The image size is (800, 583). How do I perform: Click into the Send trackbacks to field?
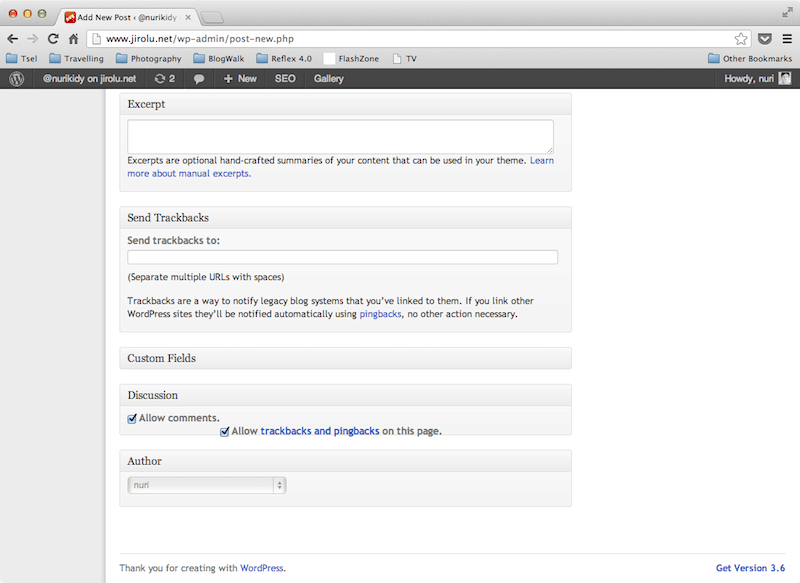tap(342, 258)
